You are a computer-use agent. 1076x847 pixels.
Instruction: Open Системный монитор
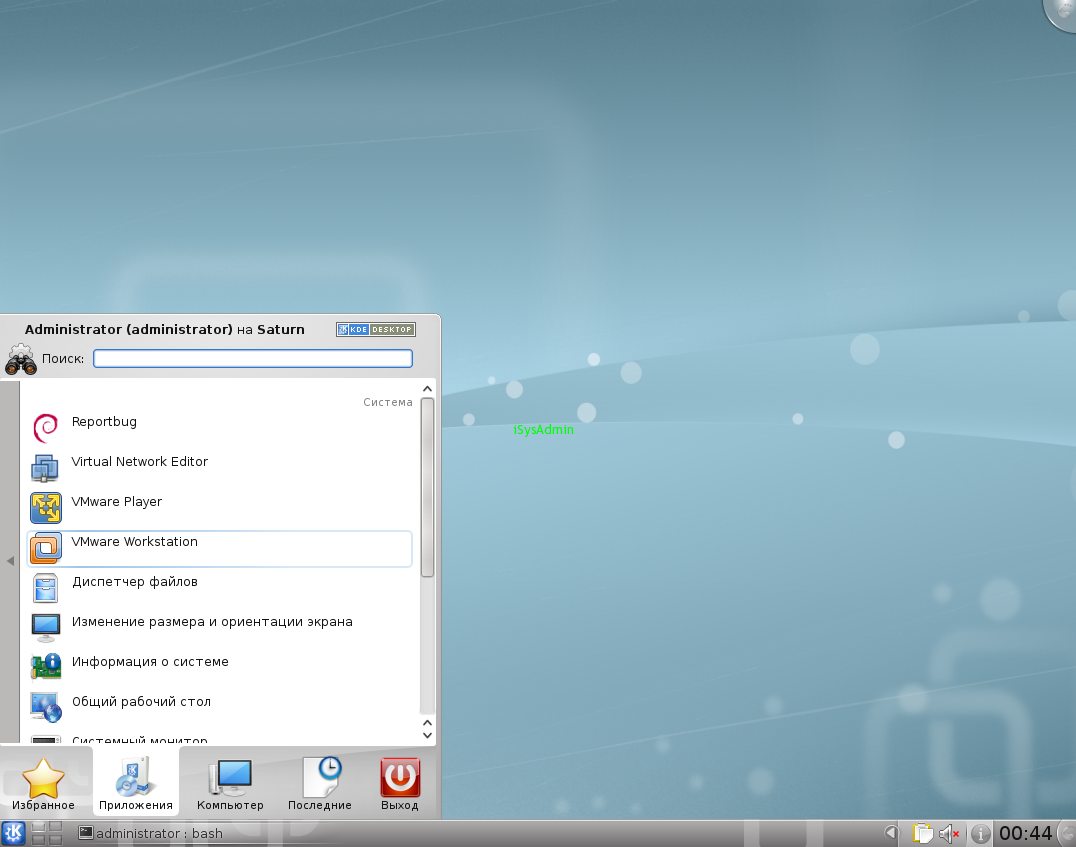138,738
